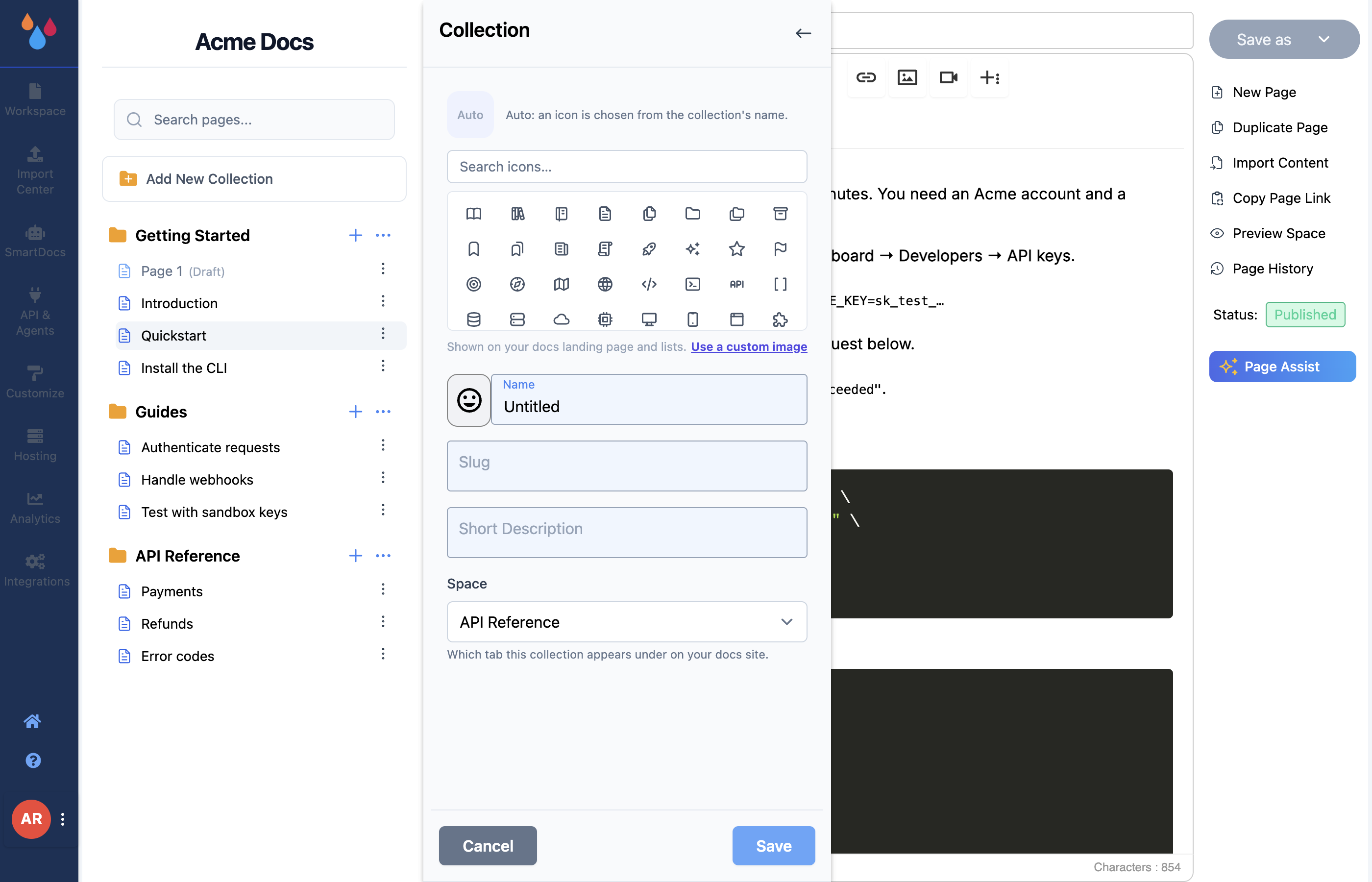Pick the globe icon
The height and width of the screenshot is (882, 1372).
pyautogui.click(x=605, y=284)
